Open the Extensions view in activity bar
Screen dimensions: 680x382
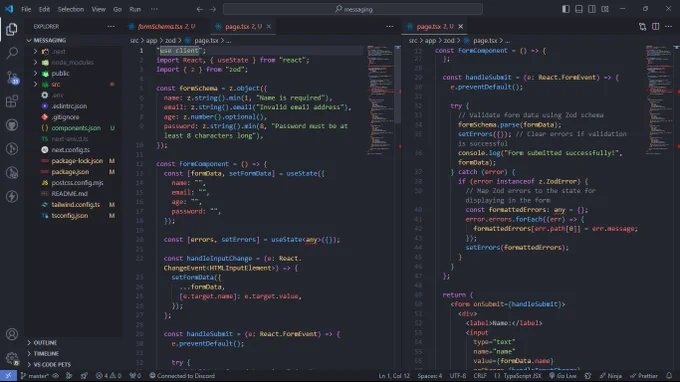point(12,101)
